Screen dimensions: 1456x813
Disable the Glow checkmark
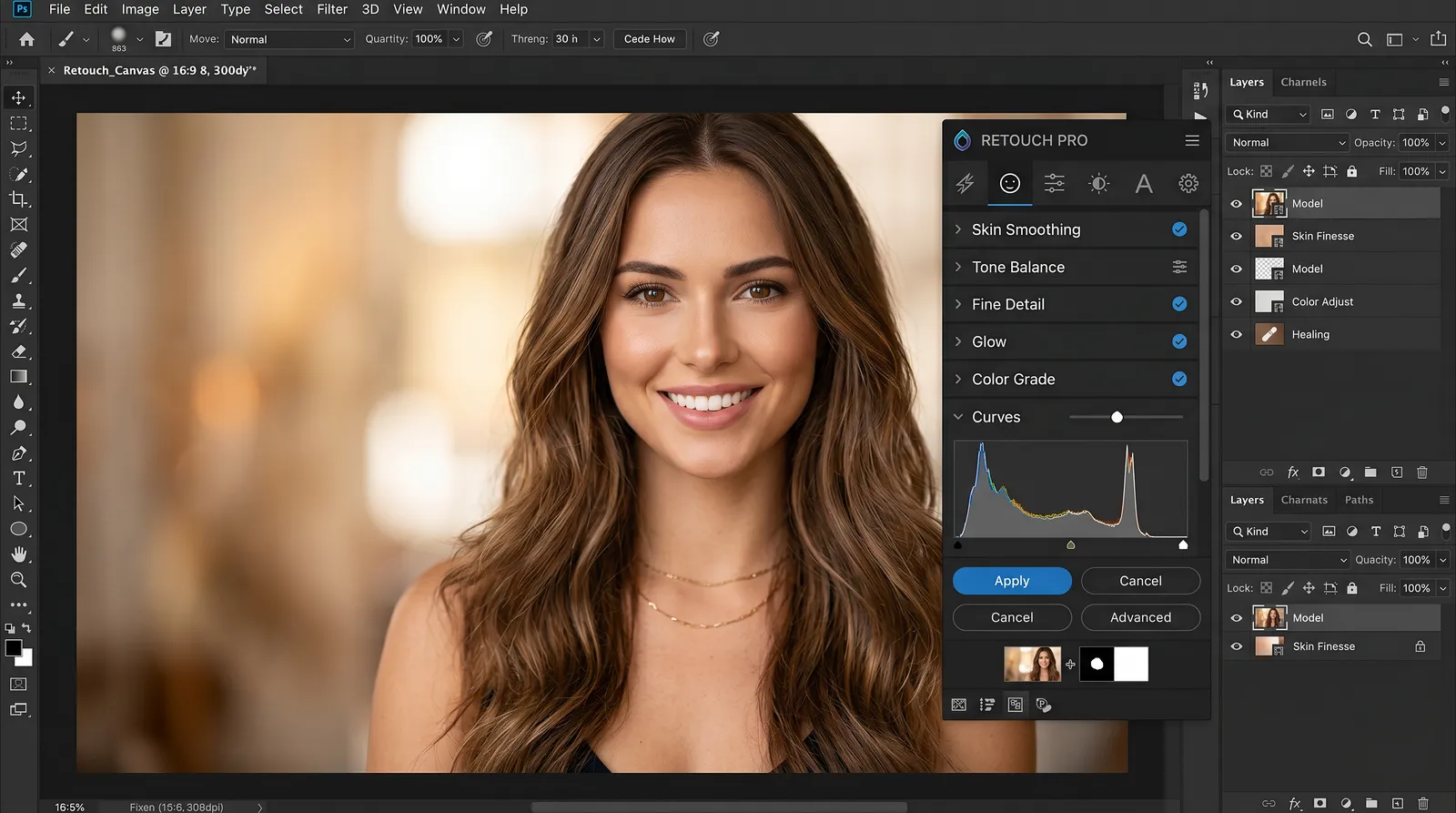pos(1179,341)
